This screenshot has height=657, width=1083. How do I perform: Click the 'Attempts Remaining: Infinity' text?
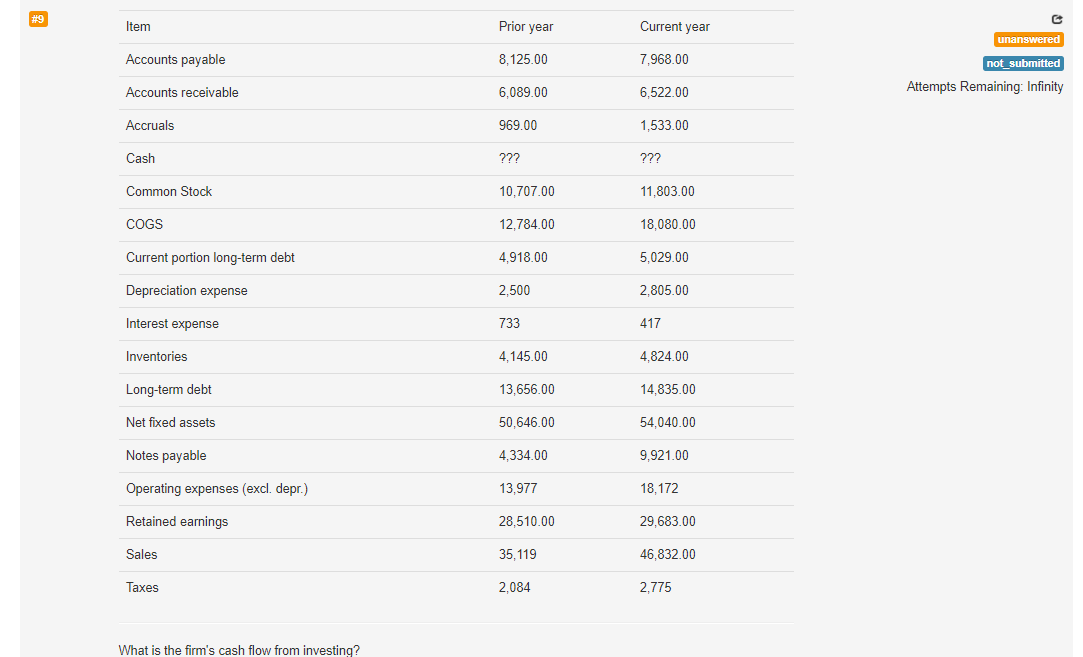(984, 87)
